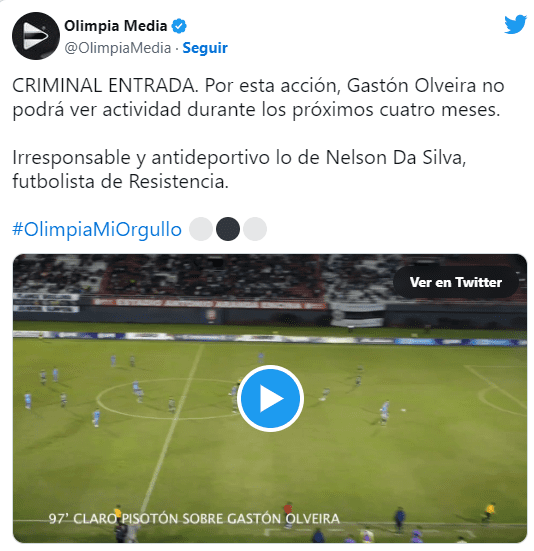This screenshot has height=551, width=534.
Task: Click the name Nelson Da Silva in the tweet
Action: pos(395,157)
